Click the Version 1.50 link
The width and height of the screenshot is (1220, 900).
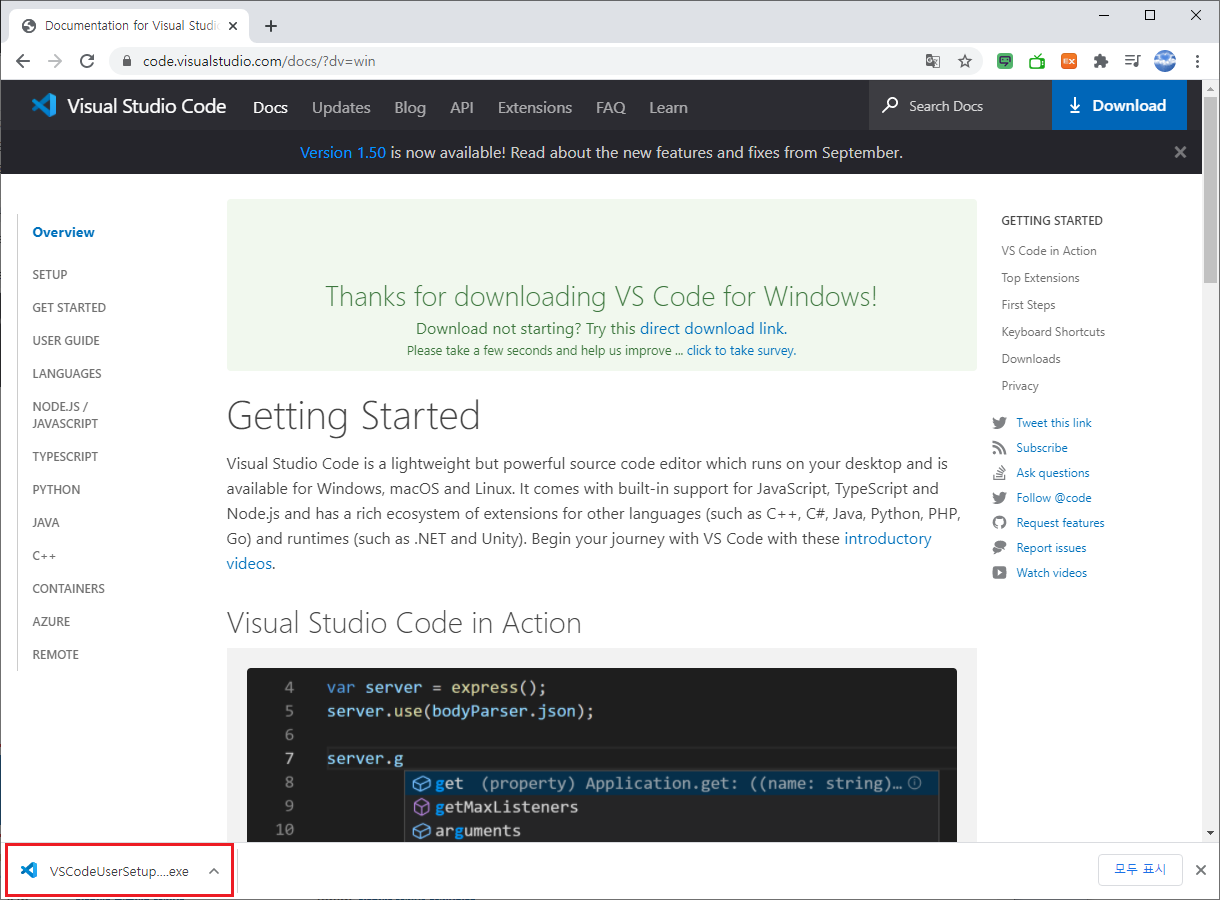(x=343, y=153)
